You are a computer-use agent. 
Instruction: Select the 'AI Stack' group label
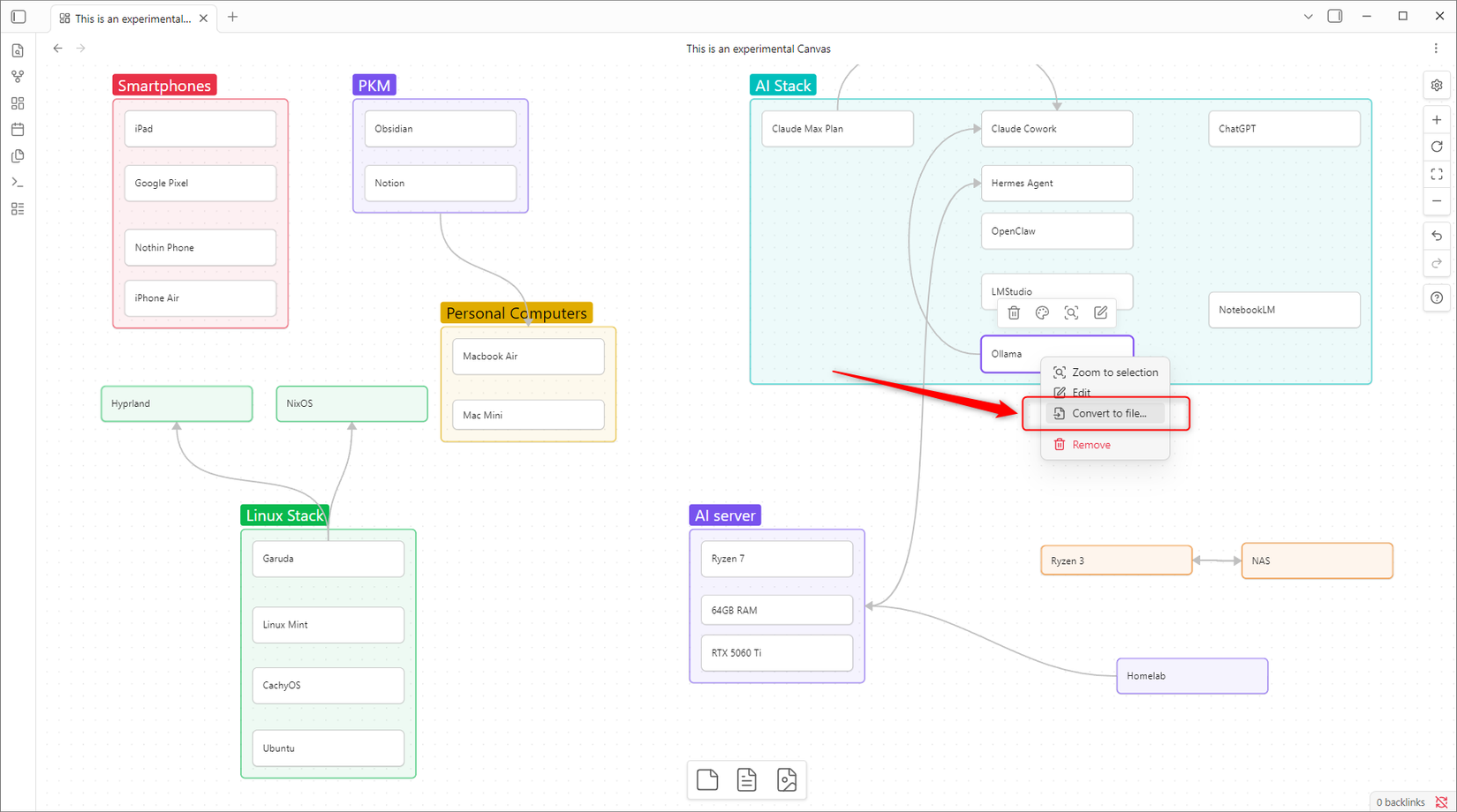coord(783,86)
